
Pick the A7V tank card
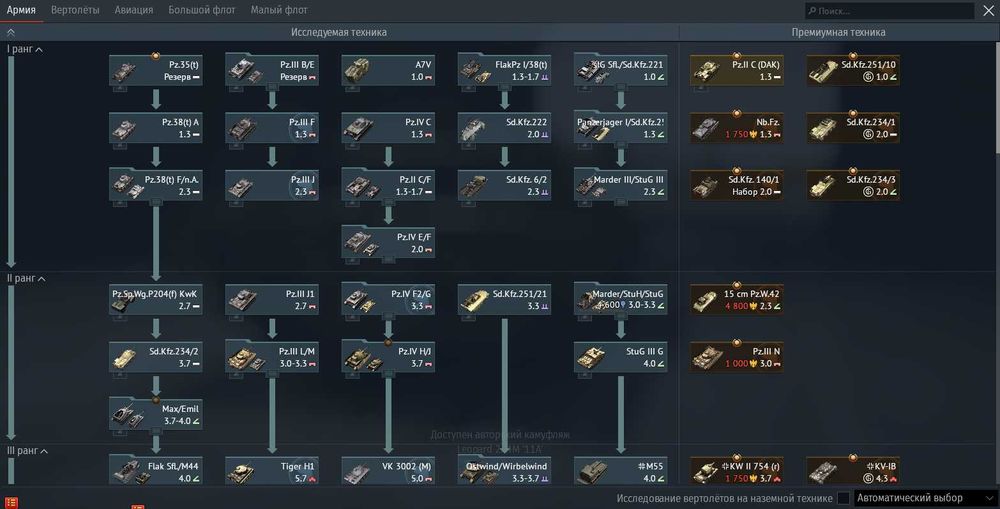[388, 70]
